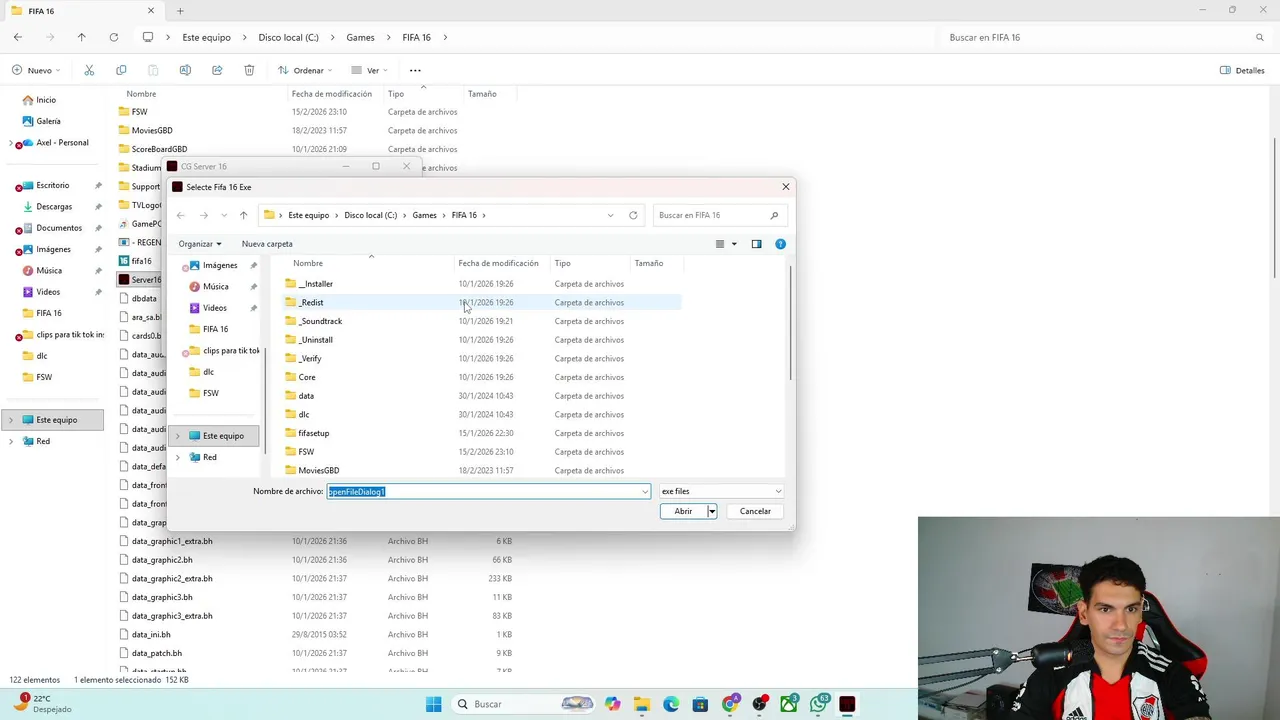Sort dialog list by Fecha de modificación column
This screenshot has height=720, width=1280.
(498, 263)
